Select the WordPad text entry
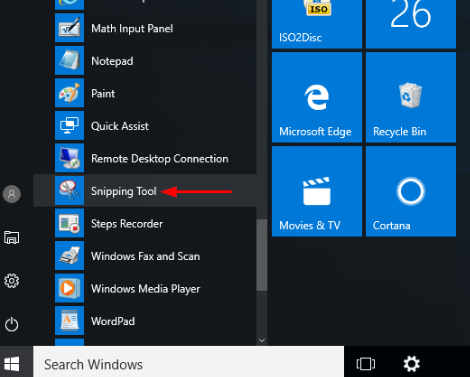 click(113, 321)
